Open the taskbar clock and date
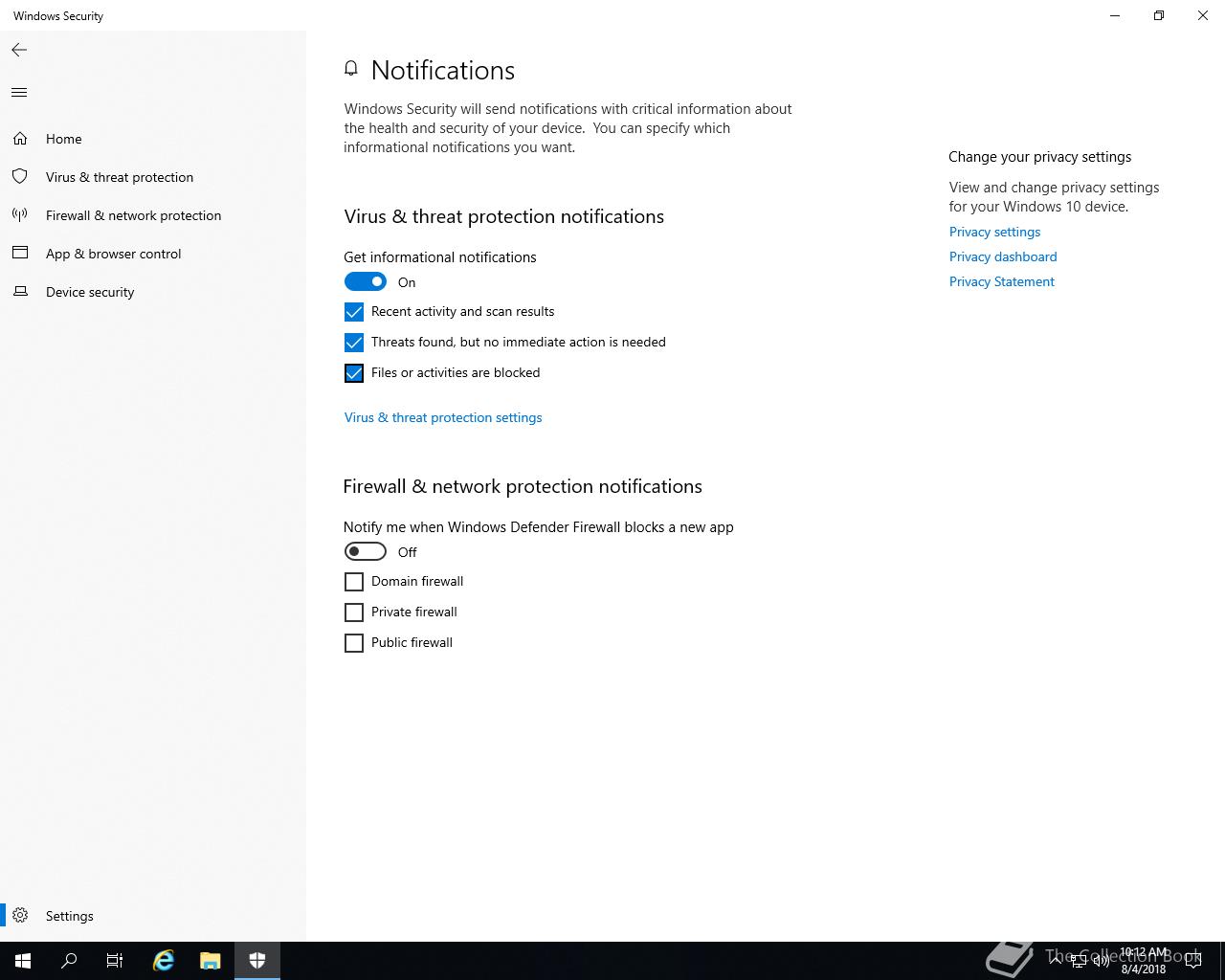 pyautogui.click(x=1144, y=961)
